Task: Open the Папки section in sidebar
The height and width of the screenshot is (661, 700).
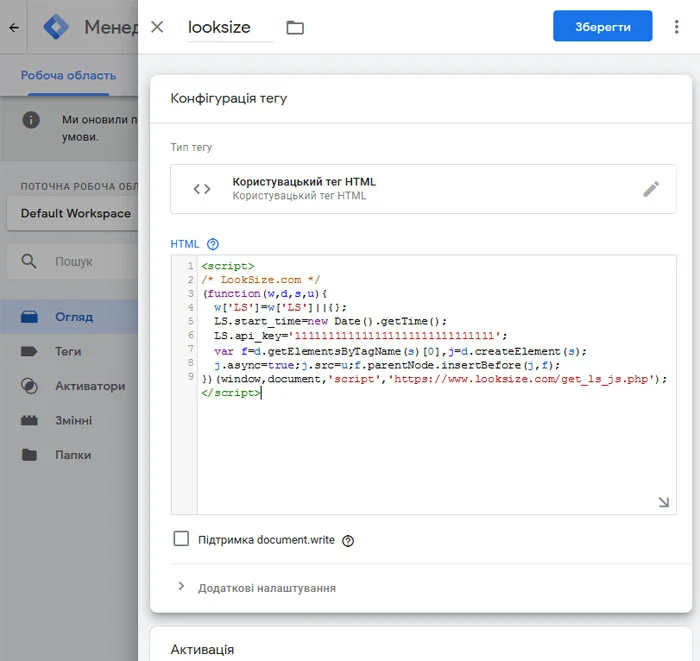Action: tap(69, 455)
